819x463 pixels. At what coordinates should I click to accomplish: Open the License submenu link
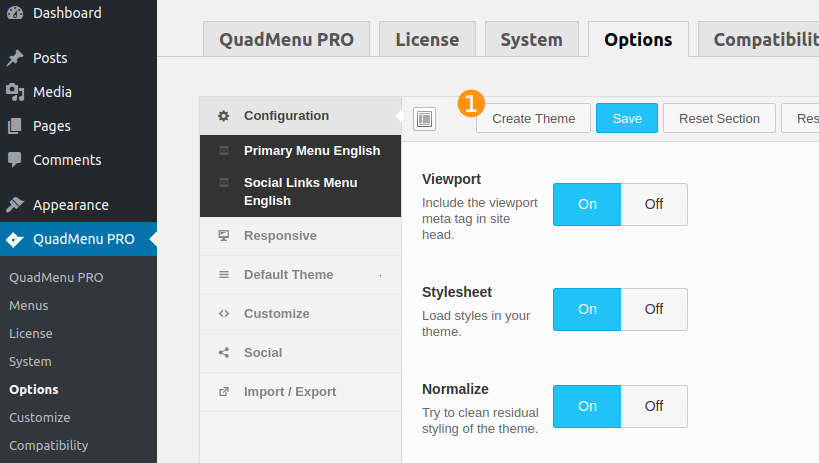click(31, 333)
